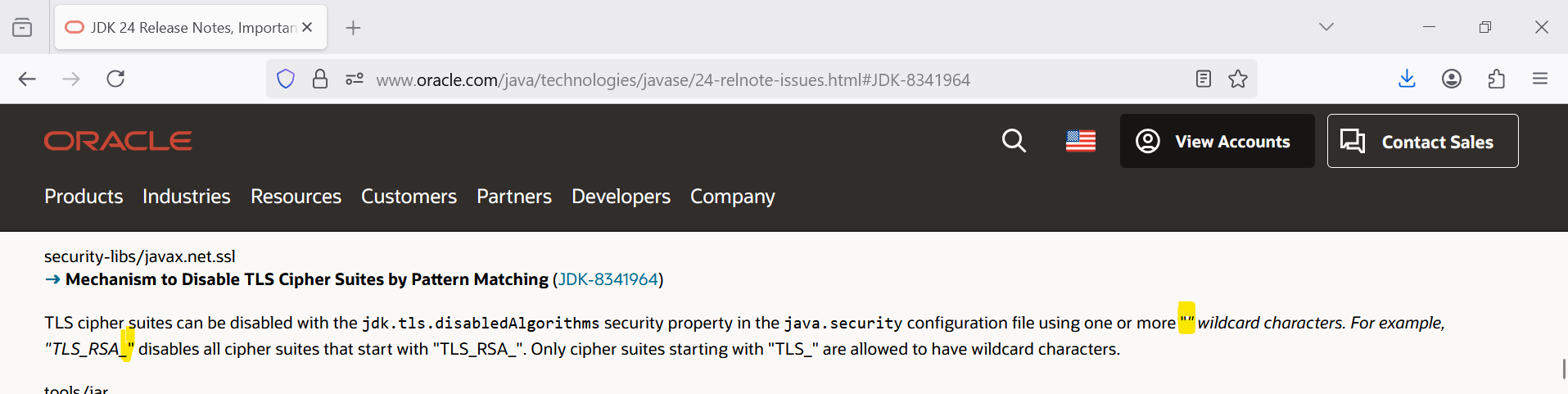This screenshot has height=394, width=1568.
Task: Open Firefox downloads panel
Action: coord(1407,79)
